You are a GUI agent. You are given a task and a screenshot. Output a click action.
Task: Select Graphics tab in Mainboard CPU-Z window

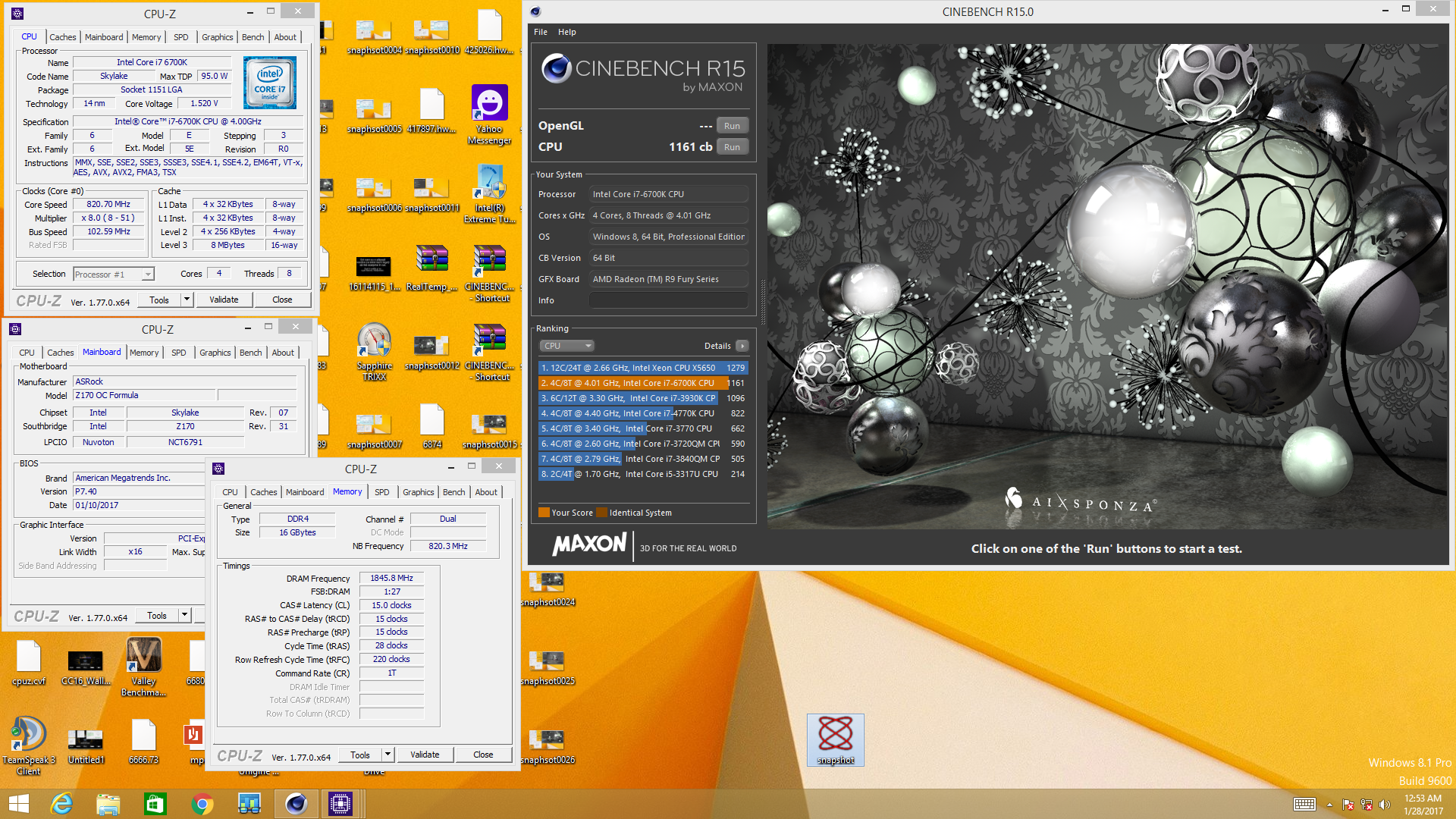point(215,353)
